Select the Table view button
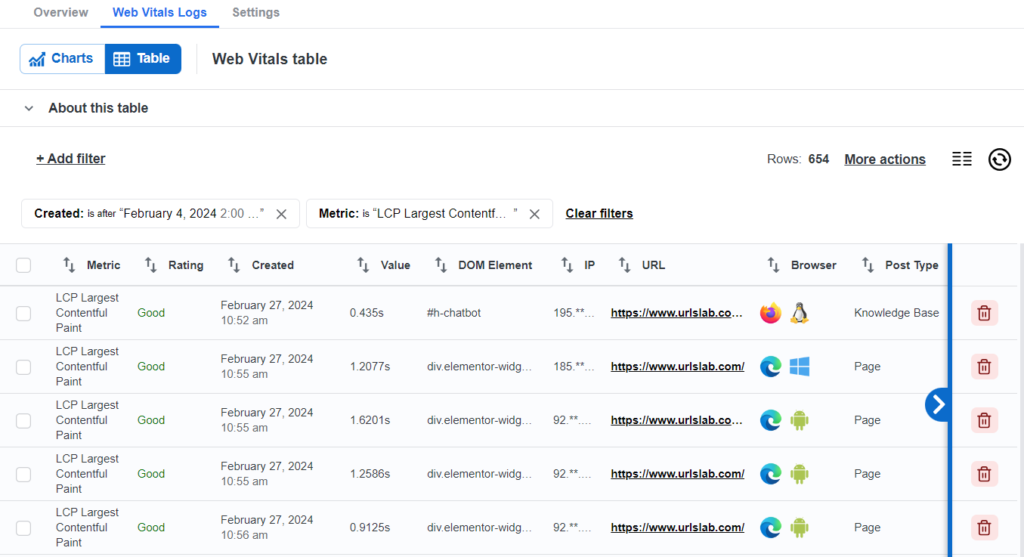The height and width of the screenshot is (557, 1024). (142, 59)
